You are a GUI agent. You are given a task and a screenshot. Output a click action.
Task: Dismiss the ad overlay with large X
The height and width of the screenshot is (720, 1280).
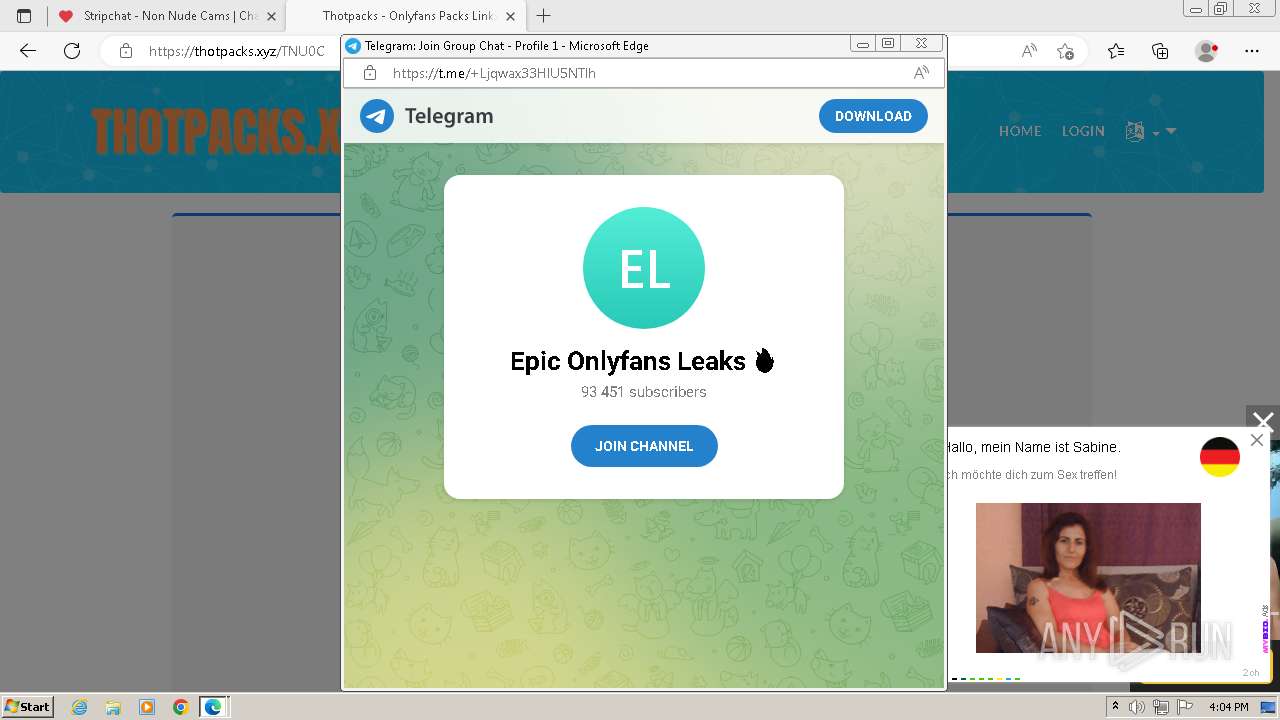tap(1263, 422)
